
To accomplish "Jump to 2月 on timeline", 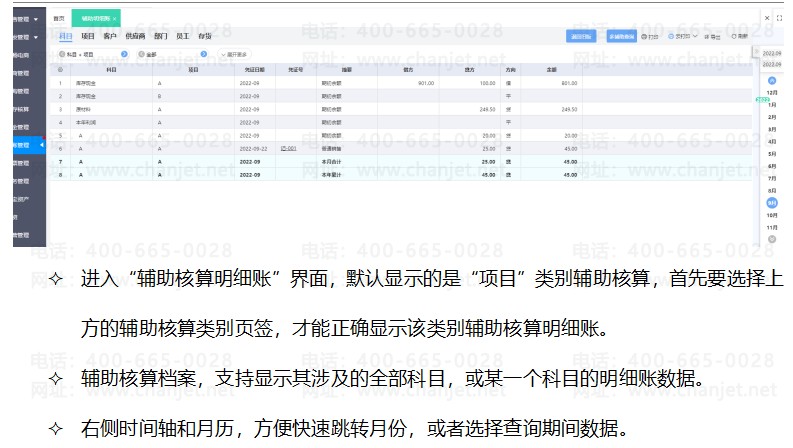I will click(x=772, y=117).
